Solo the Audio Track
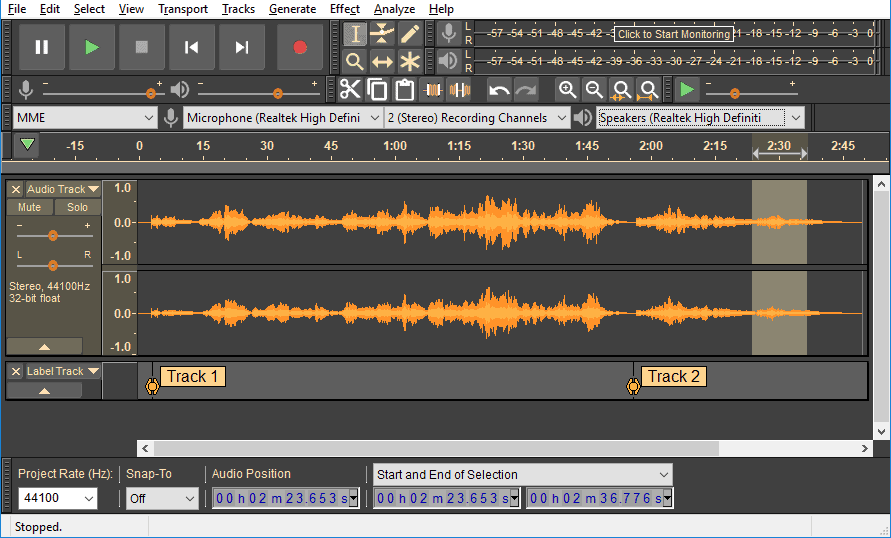The width and height of the screenshot is (891, 538). [x=77, y=207]
